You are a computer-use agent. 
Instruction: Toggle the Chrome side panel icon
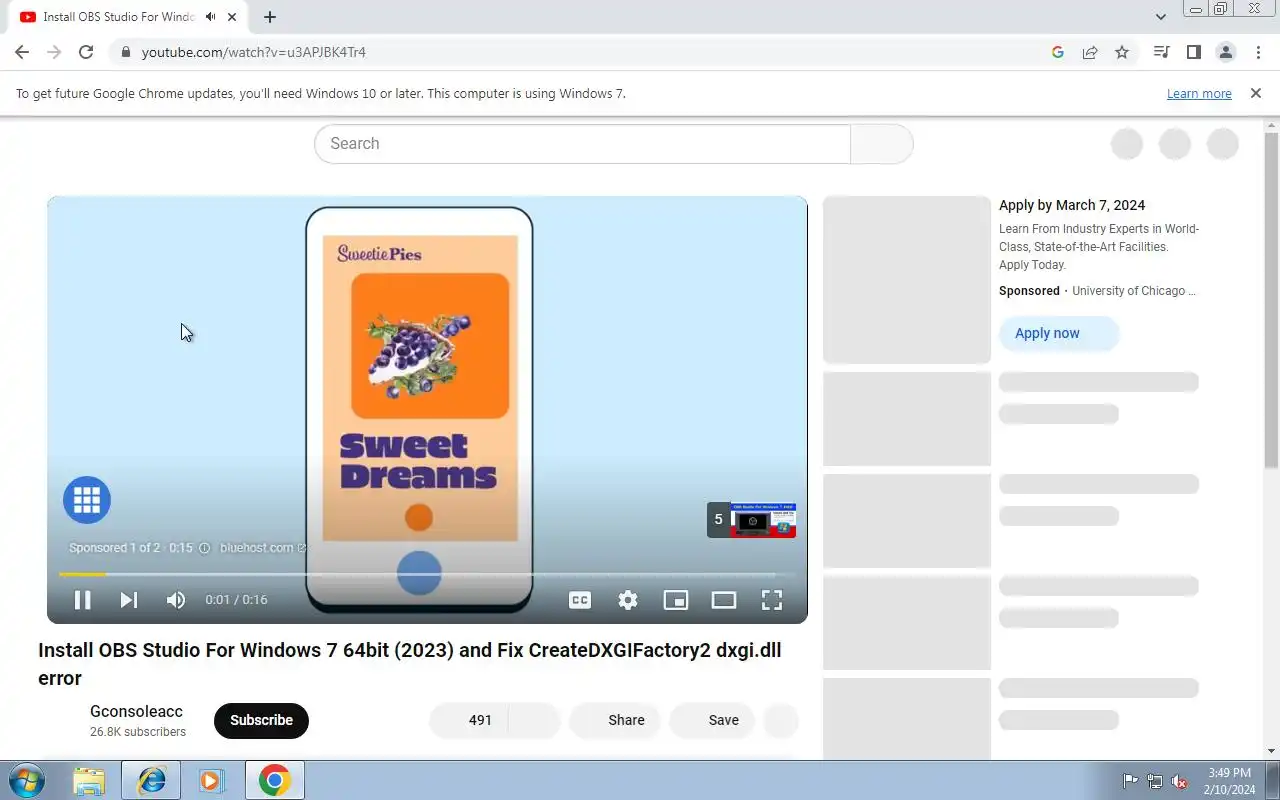coord(1193,52)
